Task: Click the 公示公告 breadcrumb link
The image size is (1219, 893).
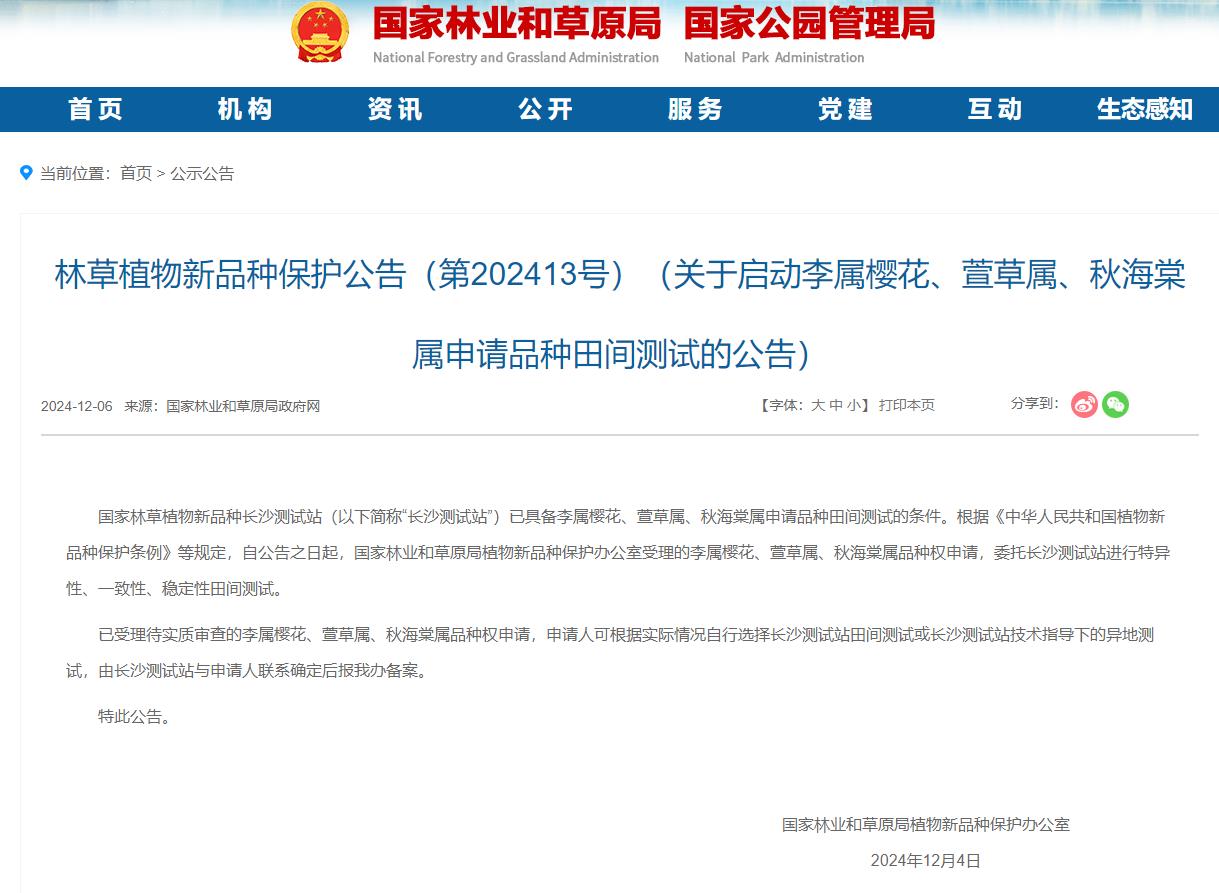Action: pyautogui.click(x=202, y=174)
